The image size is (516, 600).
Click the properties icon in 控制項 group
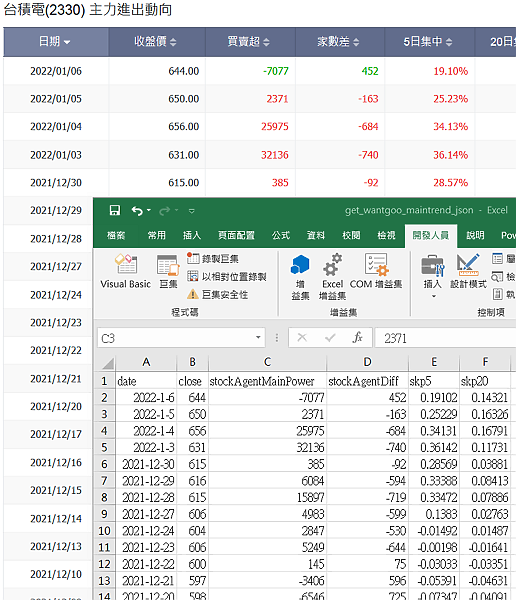[497, 259]
